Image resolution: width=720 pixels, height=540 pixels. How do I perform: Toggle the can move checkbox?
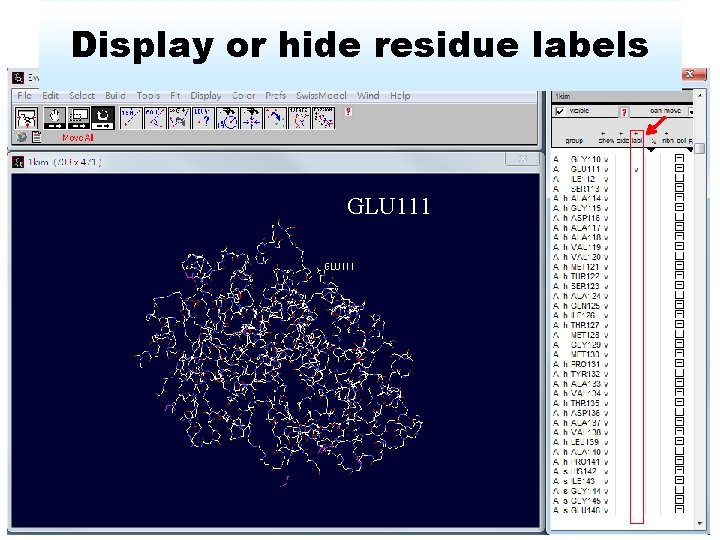pos(691,111)
